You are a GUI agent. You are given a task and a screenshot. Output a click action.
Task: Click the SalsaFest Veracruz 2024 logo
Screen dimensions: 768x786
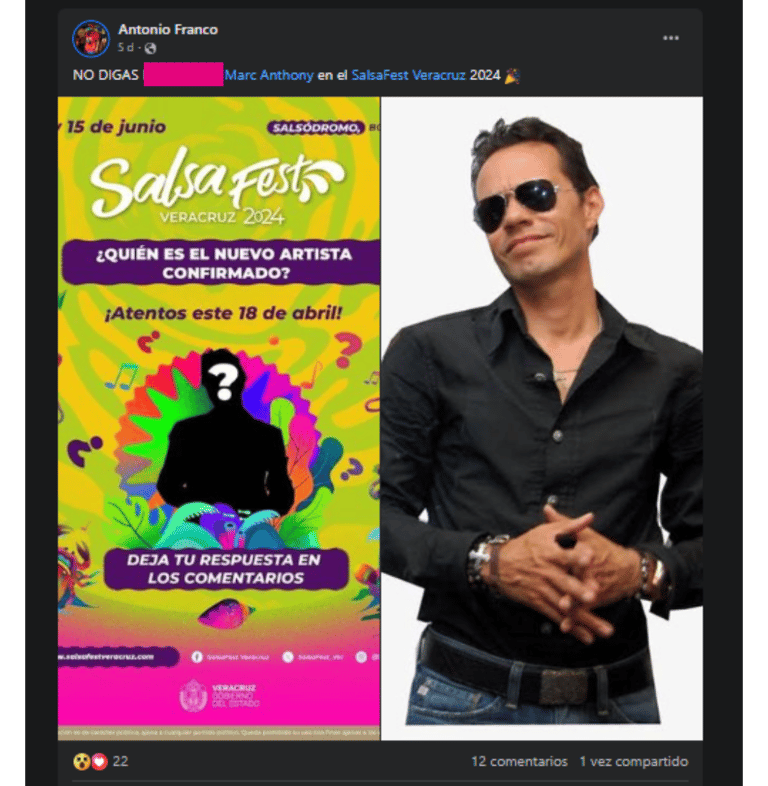click(219, 187)
